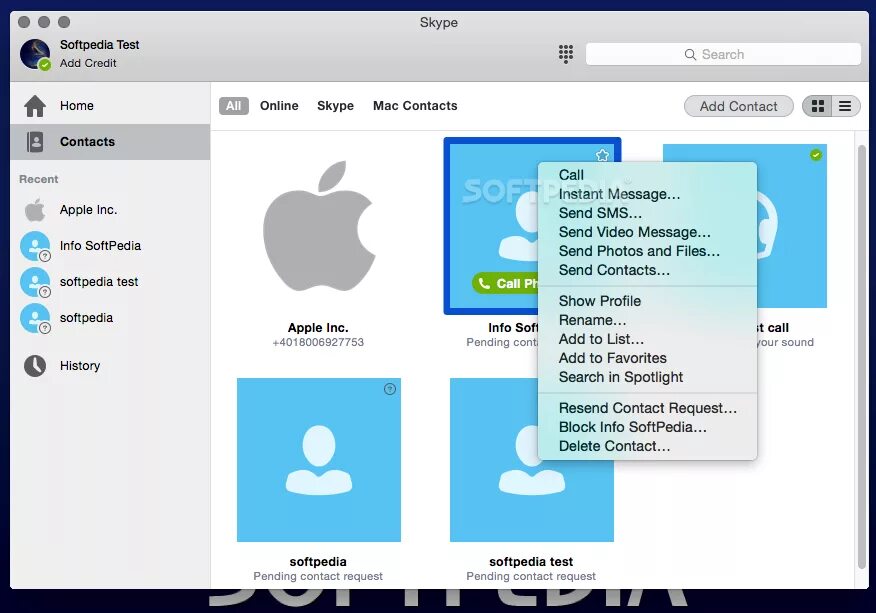876x613 pixels.
Task: Click pending question-mark badge on softpedia card
Action: (x=390, y=389)
